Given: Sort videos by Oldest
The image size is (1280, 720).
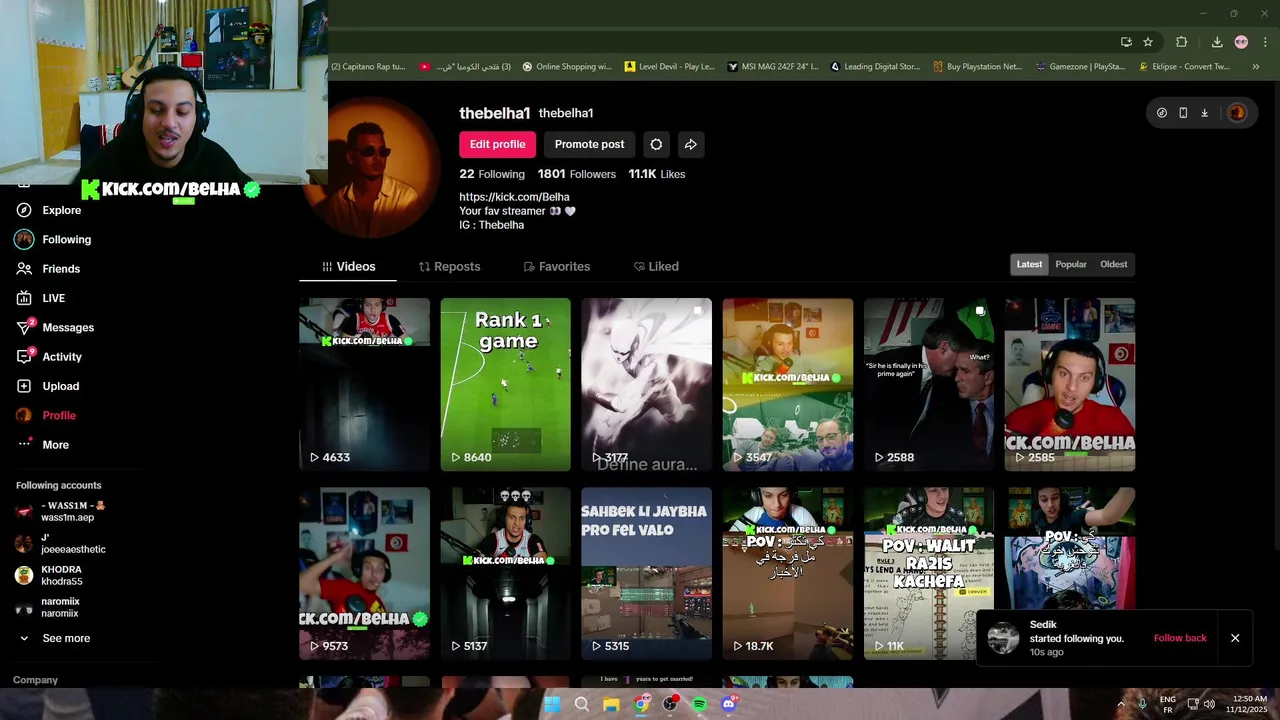Looking at the screenshot, I should pyautogui.click(x=1114, y=264).
